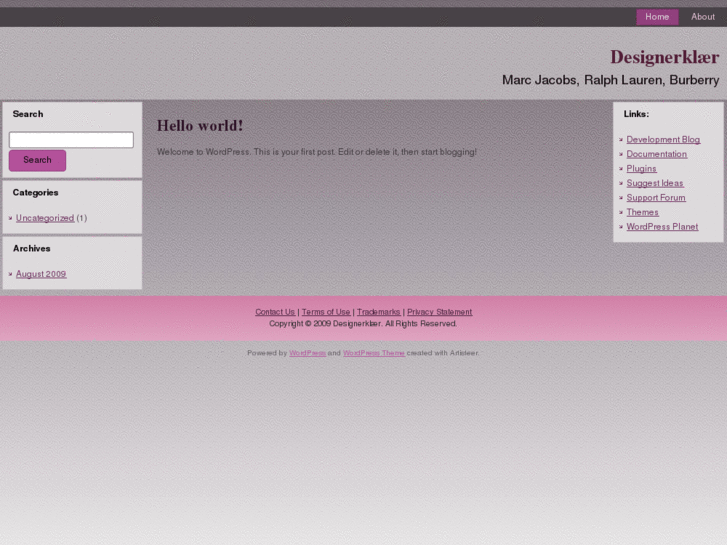Click the Marc Jacobs, Ralph Lauren, Burberry tagline

[x=611, y=80]
